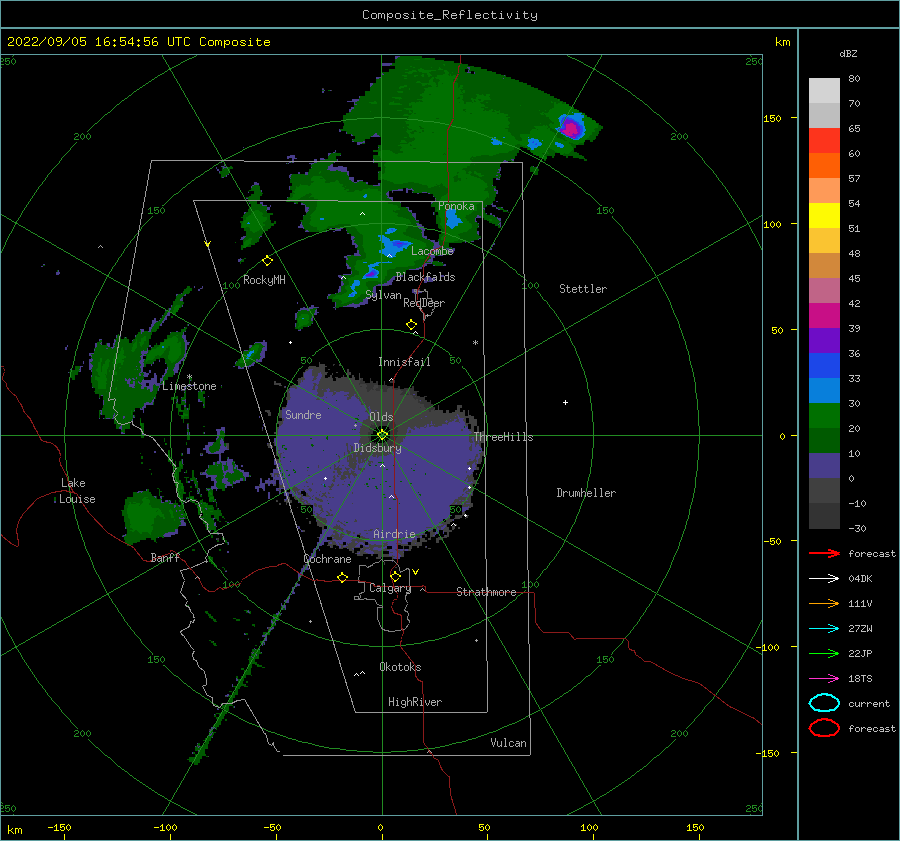
Task: Click the Okotoks city label
Action: click(x=400, y=667)
